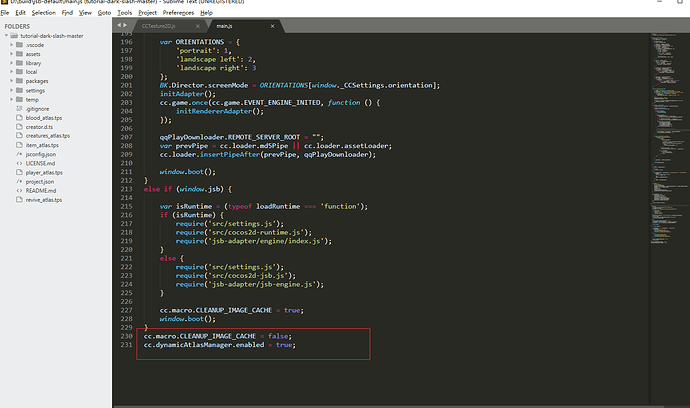Expand the assets folder arrow

point(11,54)
